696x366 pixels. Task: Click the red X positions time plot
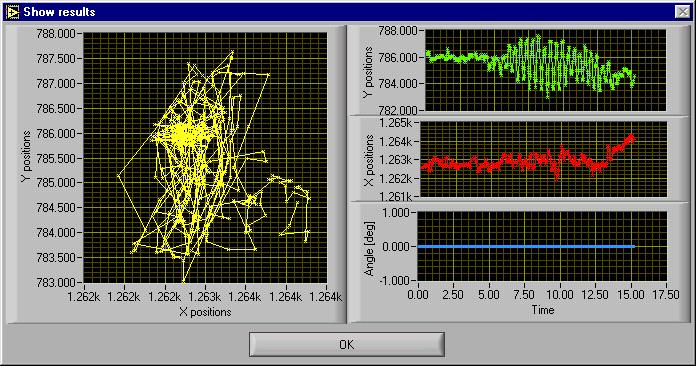(543, 159)
